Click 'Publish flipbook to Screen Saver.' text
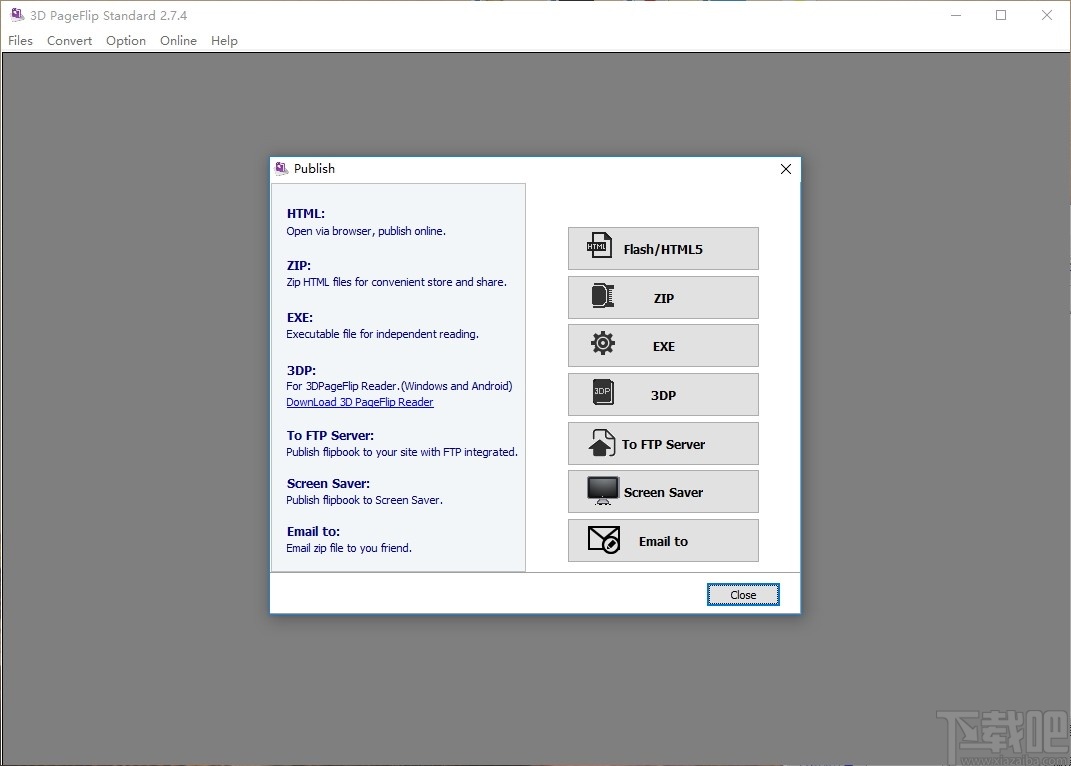 [x=364, y=500]
